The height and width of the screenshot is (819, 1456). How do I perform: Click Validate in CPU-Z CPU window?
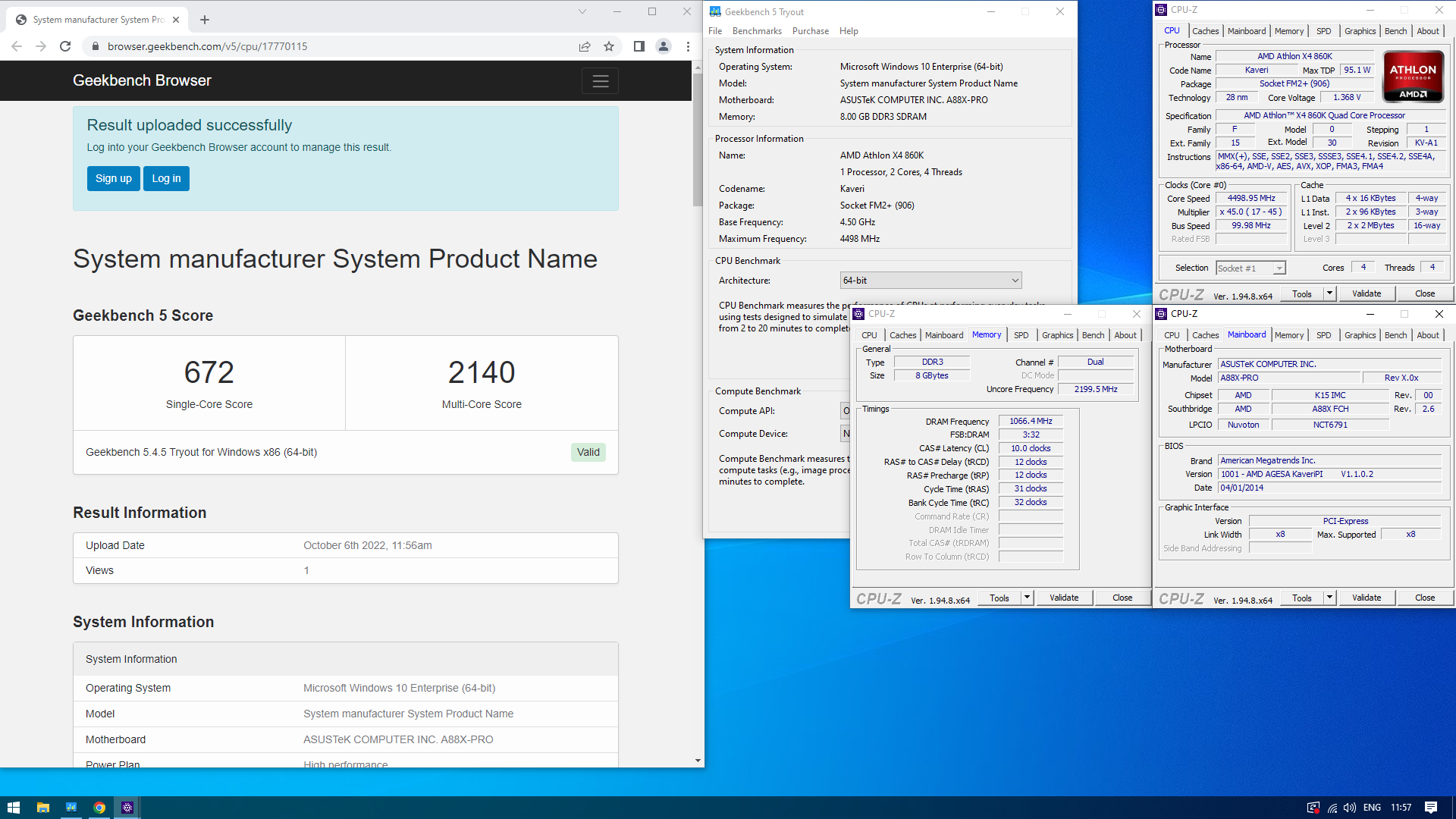(x=1367, y=293)
